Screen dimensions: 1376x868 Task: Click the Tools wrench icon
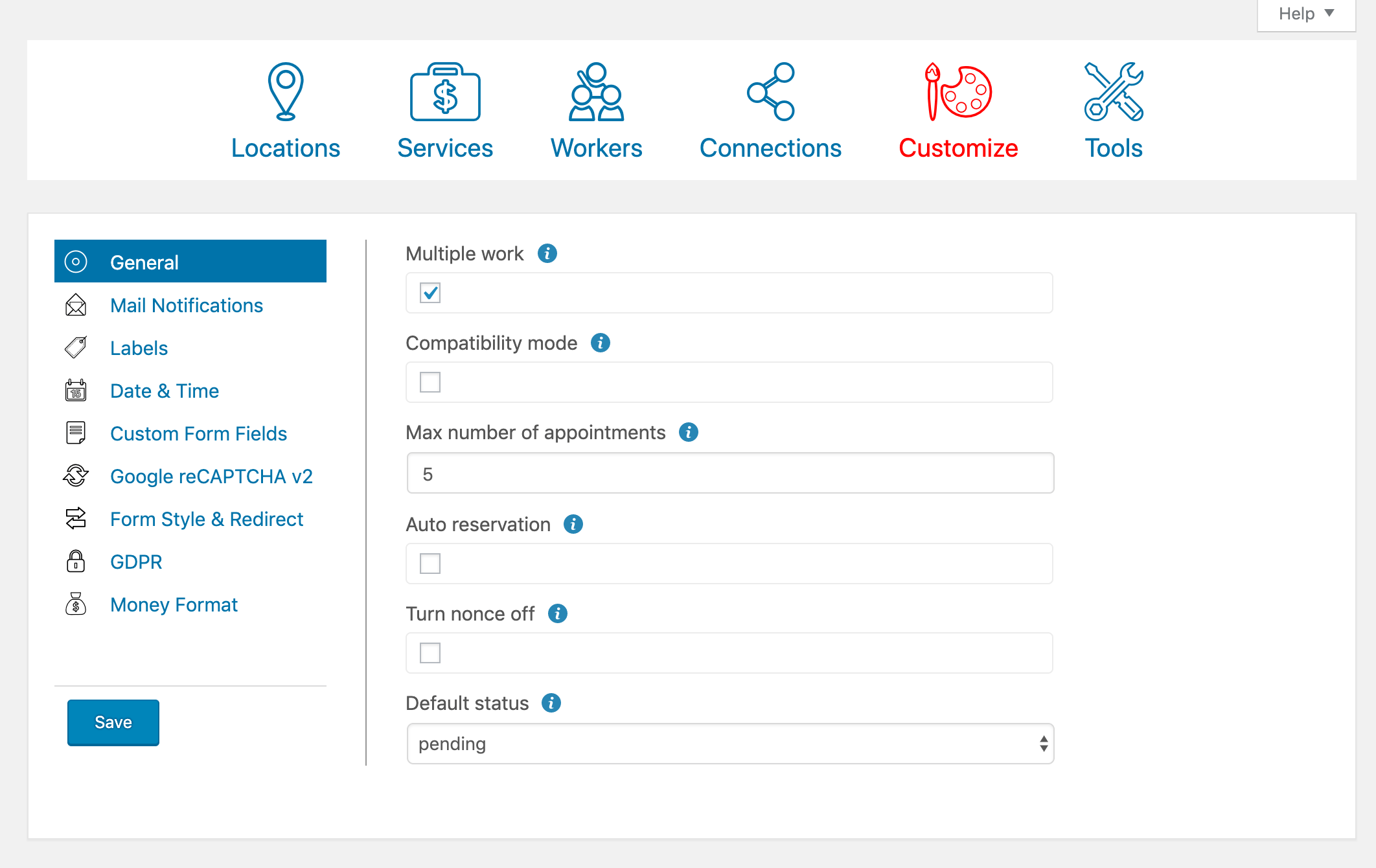click(1113, 93)
